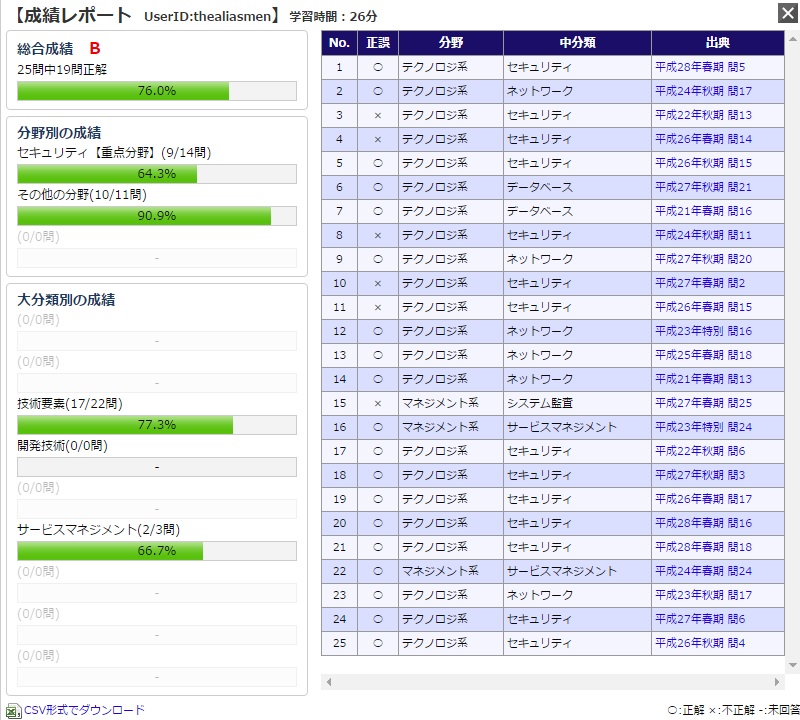Download report via CSV形式でダウンロード link
This screenshot has height=720, width=800.
[85, 710]
